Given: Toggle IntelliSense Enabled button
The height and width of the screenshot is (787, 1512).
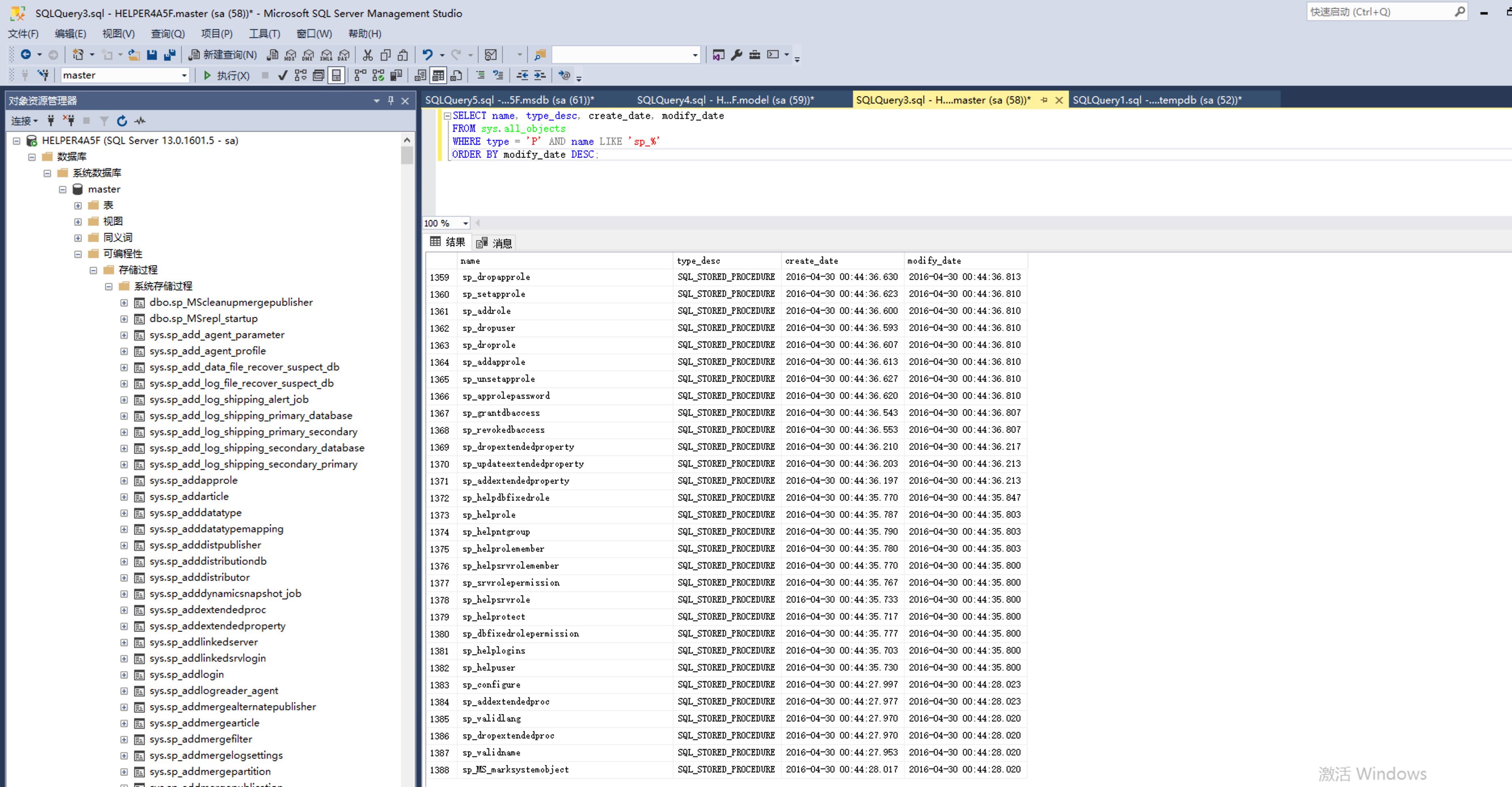Looking at the screenshot, I should (336, 75).
